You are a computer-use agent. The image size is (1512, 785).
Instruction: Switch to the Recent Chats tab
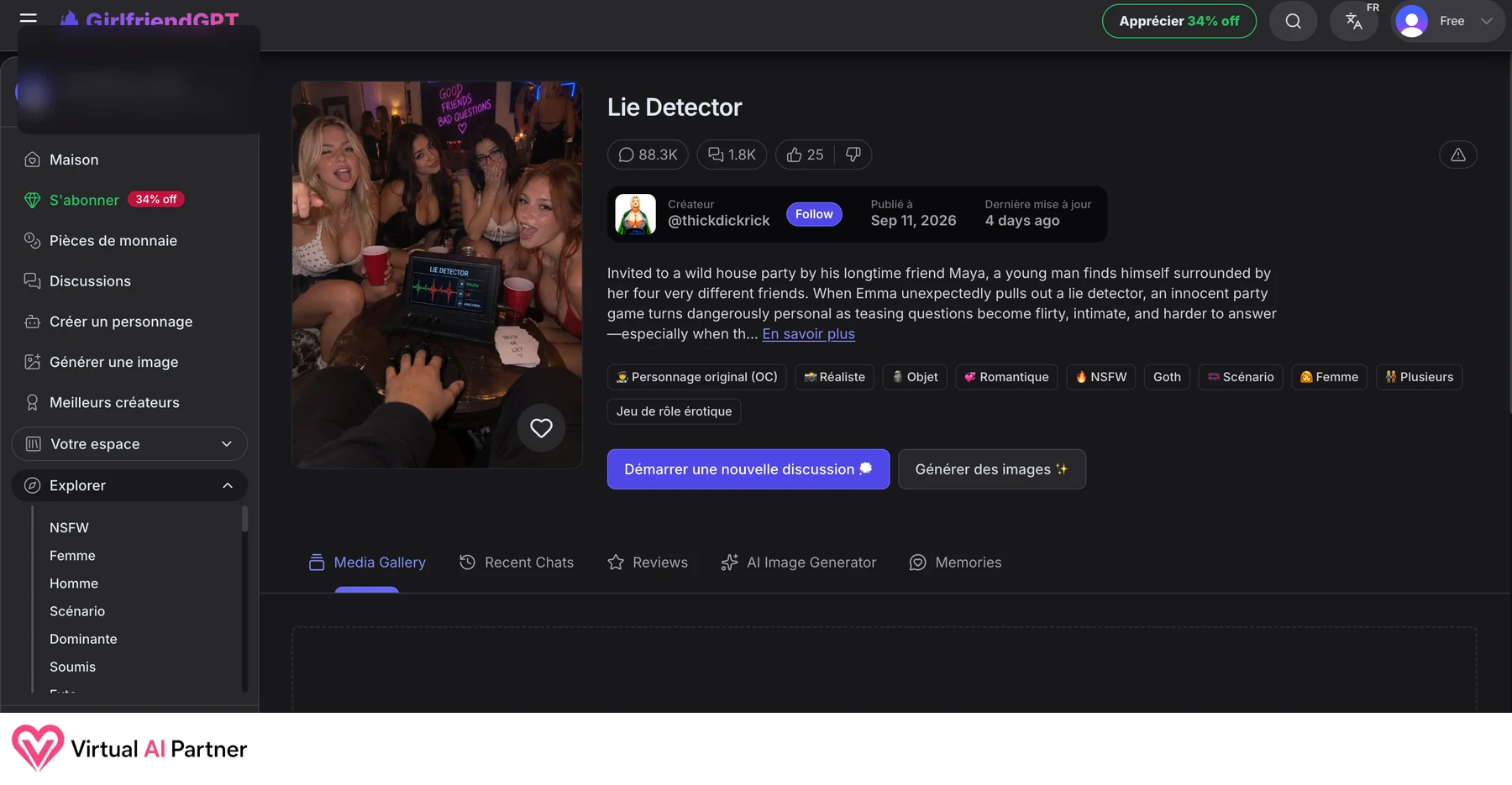point(517,563)
